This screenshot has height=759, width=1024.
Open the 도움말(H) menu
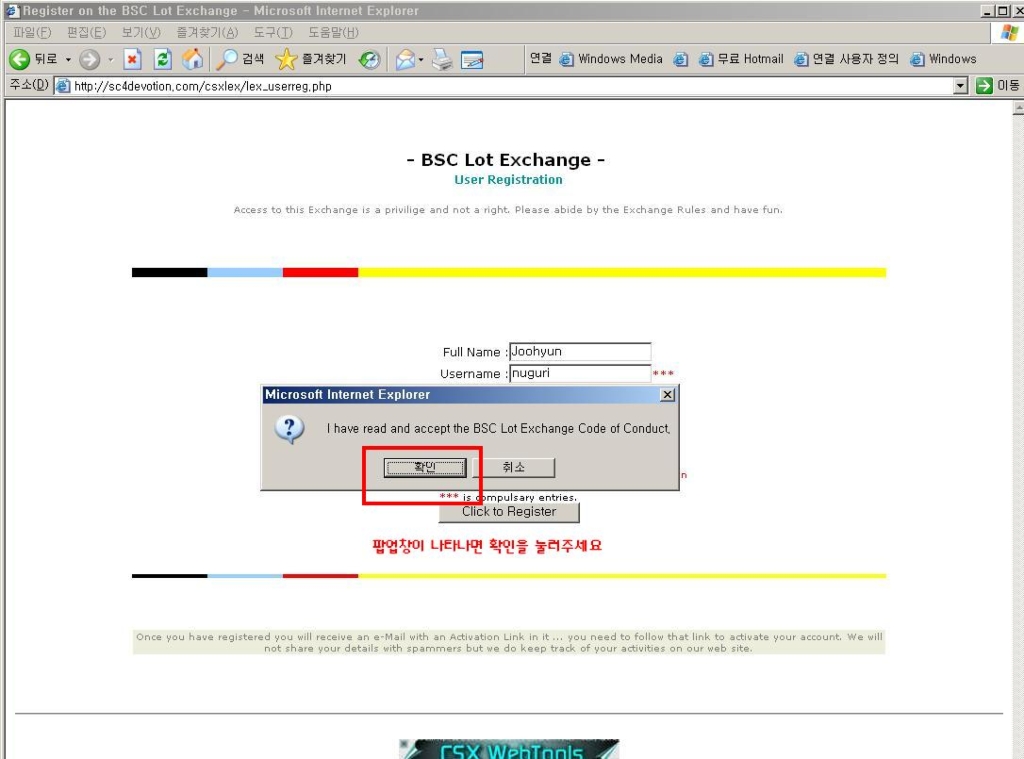333,32
